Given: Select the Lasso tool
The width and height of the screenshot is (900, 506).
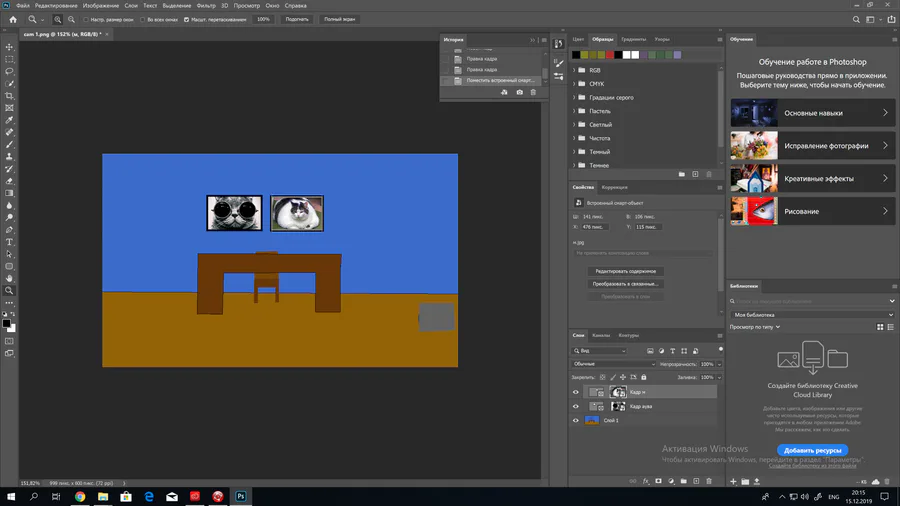Looking at the screenshot, I should click(x=9, y=71).
